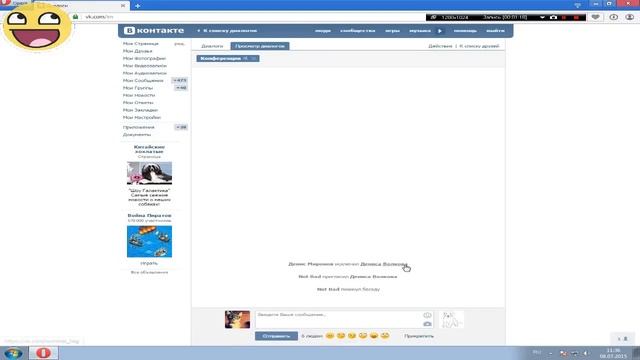Click the 'Китайские хохлатые' ad title
The height and width of the screenshot is (360, 640).
point(149,149)
